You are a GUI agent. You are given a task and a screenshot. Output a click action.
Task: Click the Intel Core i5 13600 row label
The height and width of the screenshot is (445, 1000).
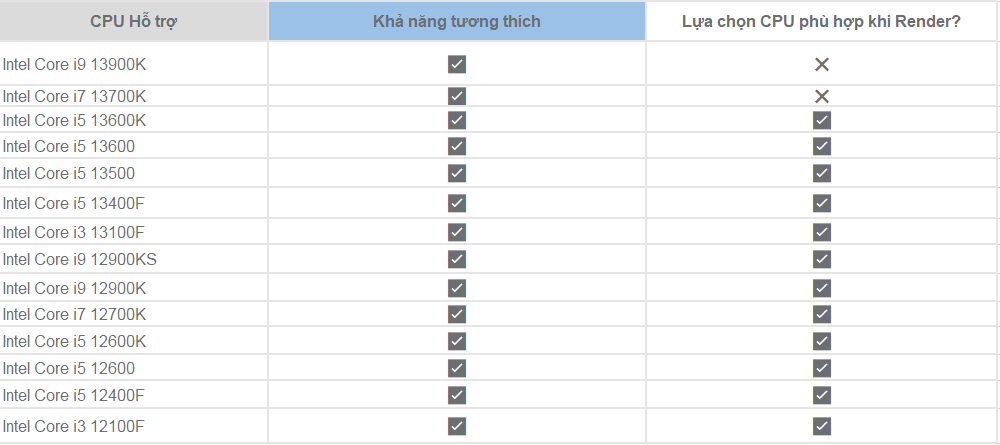point(69,146)
